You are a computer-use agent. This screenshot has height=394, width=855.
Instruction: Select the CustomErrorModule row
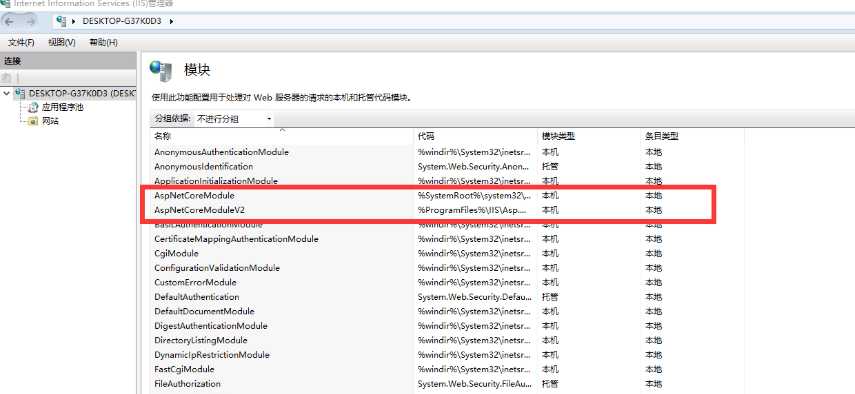tap(447, 282)
